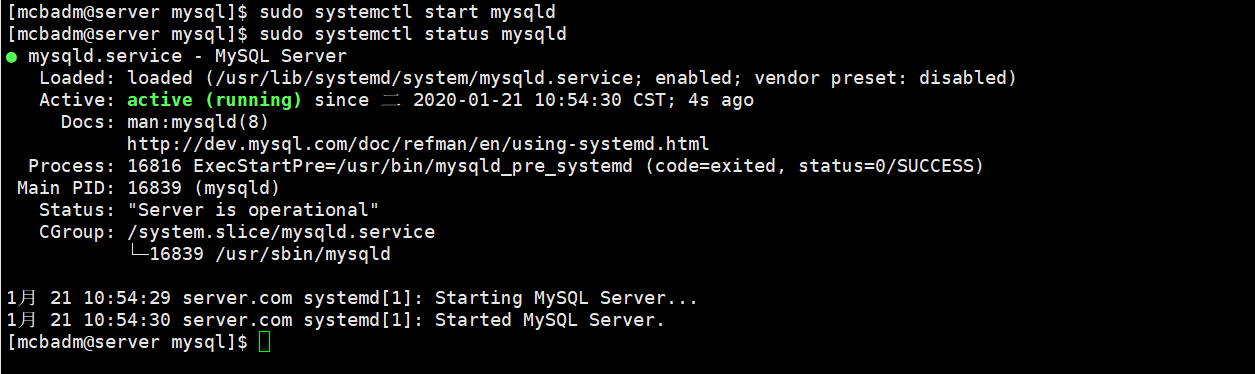This screenshot has width=1255, height=374.
Task: Click the tree branch symbol before 16839
Action: [x=138, y=254]
